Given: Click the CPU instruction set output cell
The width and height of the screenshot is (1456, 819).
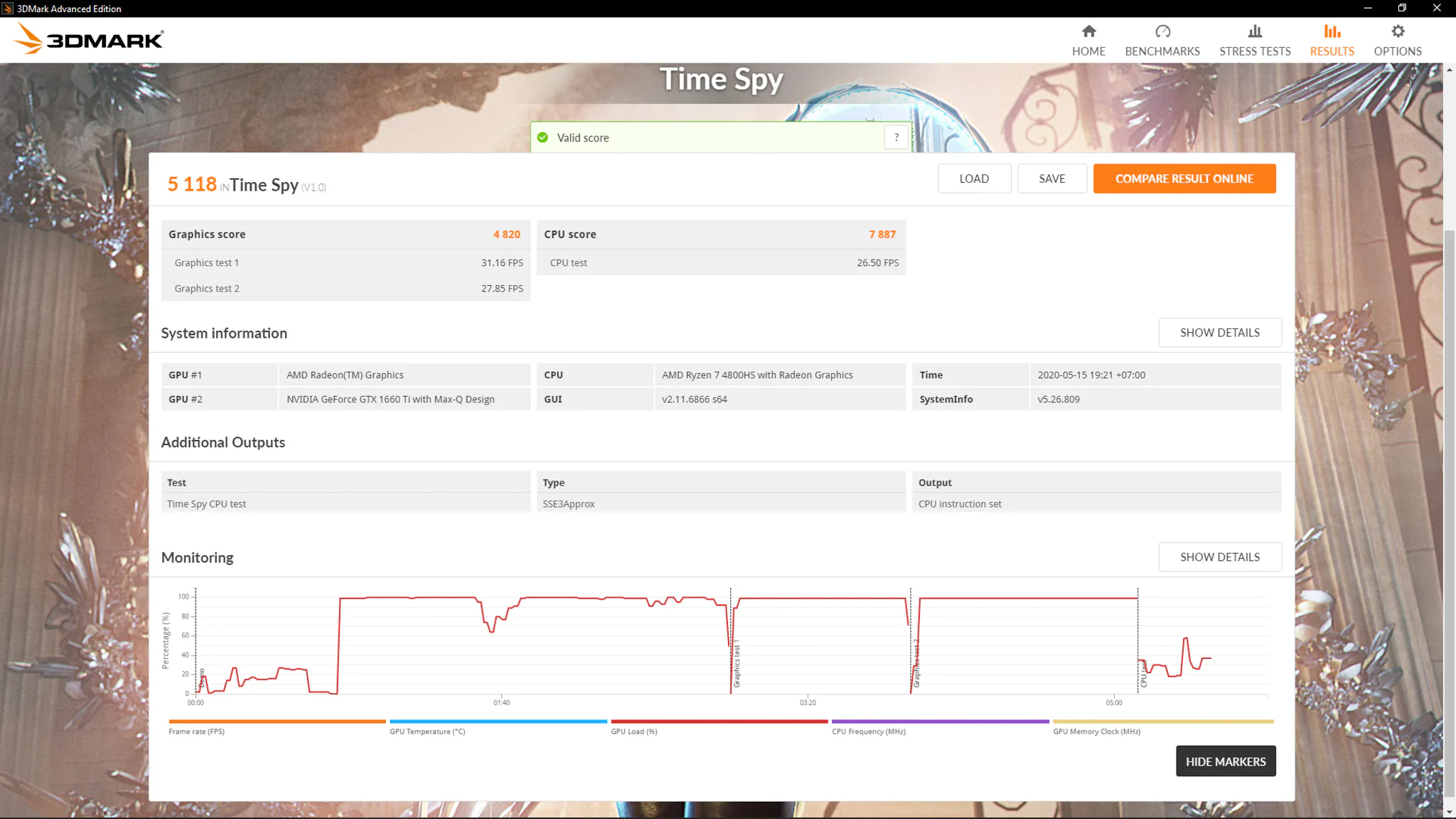Looking at the screenshot, I should point(1096,503).
